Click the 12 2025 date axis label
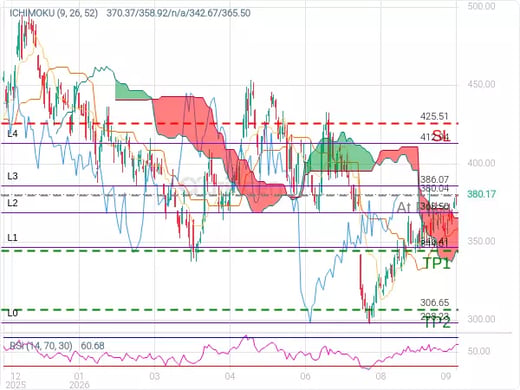The height and width of the screenshot is (390, 520). coord(15,380)
